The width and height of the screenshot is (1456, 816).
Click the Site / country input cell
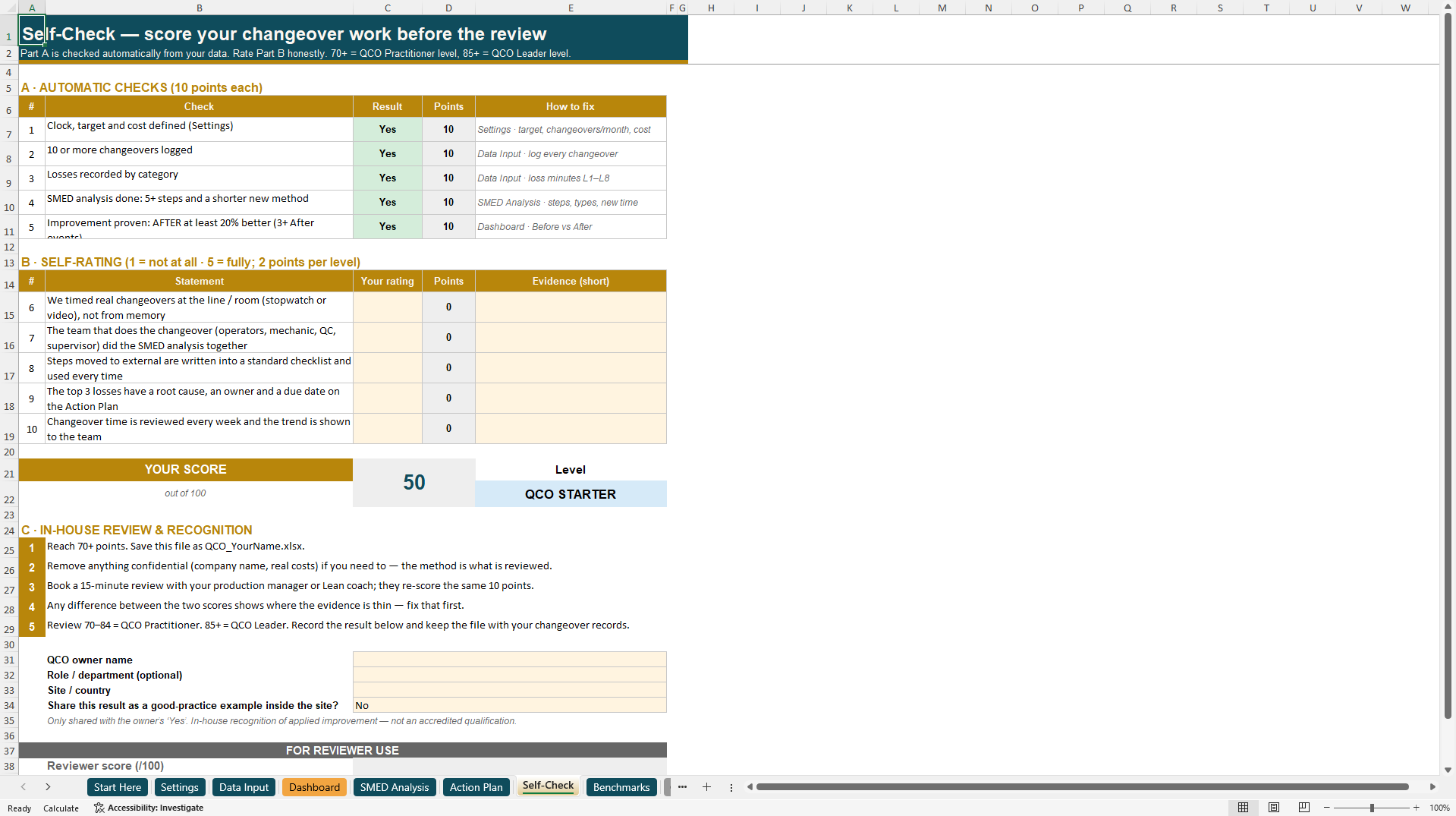509,690
